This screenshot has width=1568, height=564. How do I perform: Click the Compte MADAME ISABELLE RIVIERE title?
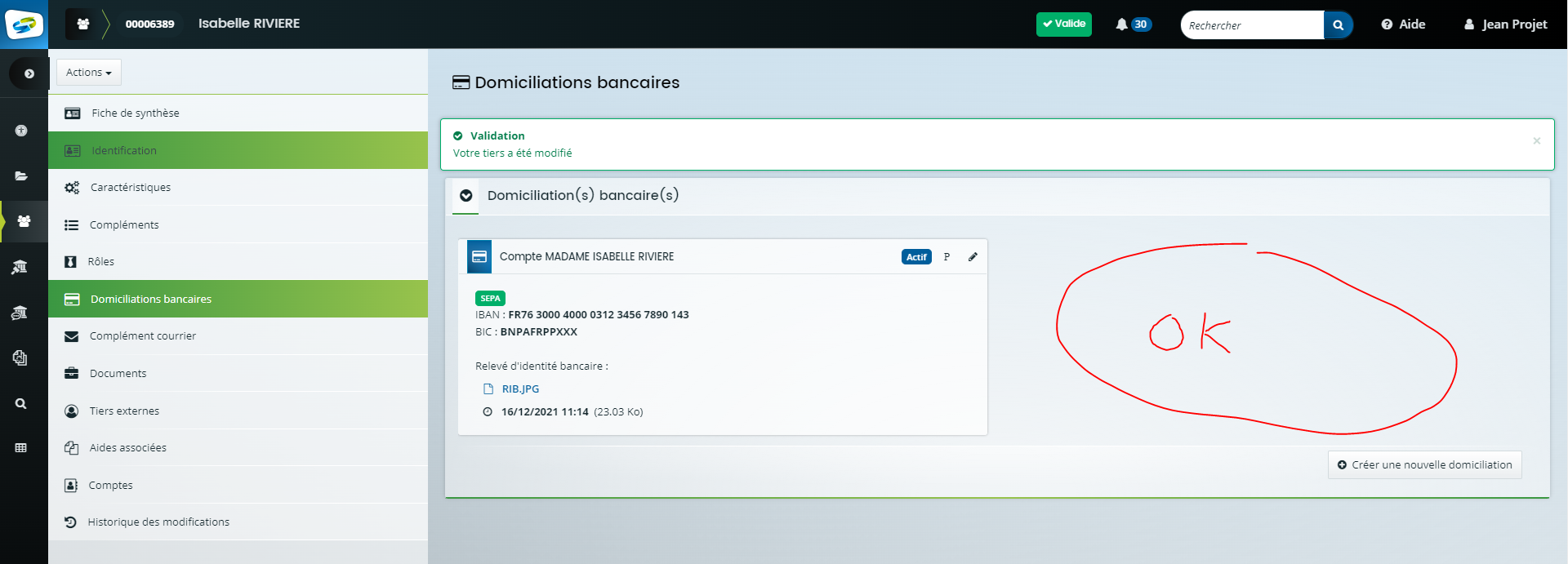point(587,257)
